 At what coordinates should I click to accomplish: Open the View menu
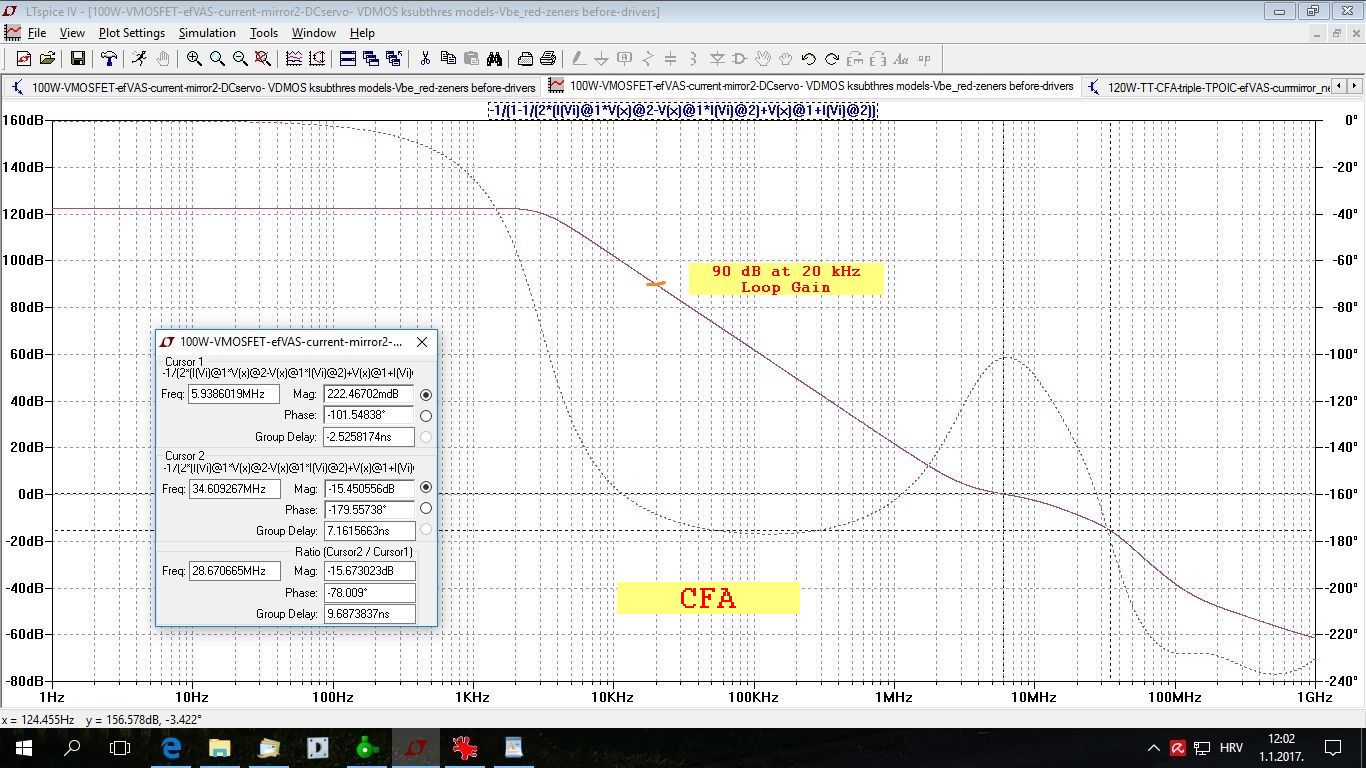(x=72, y=33)
